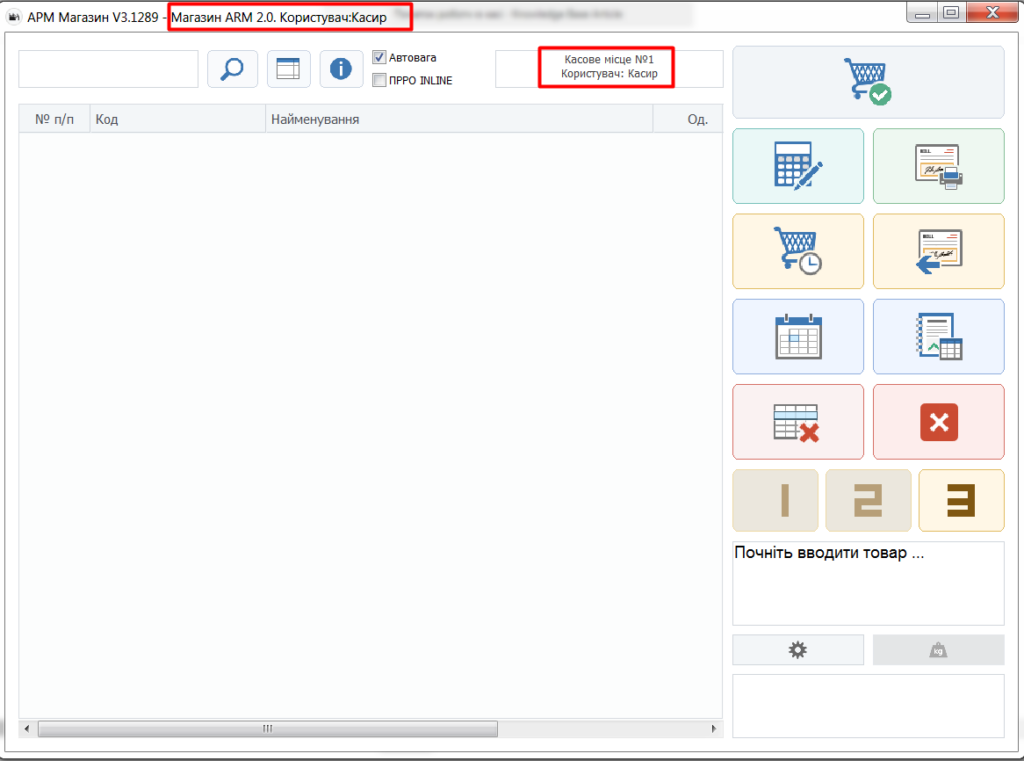Screen dimensions: 1024x761
Task: Minimize the АРМ Магазин window
Action: point(922,13)
